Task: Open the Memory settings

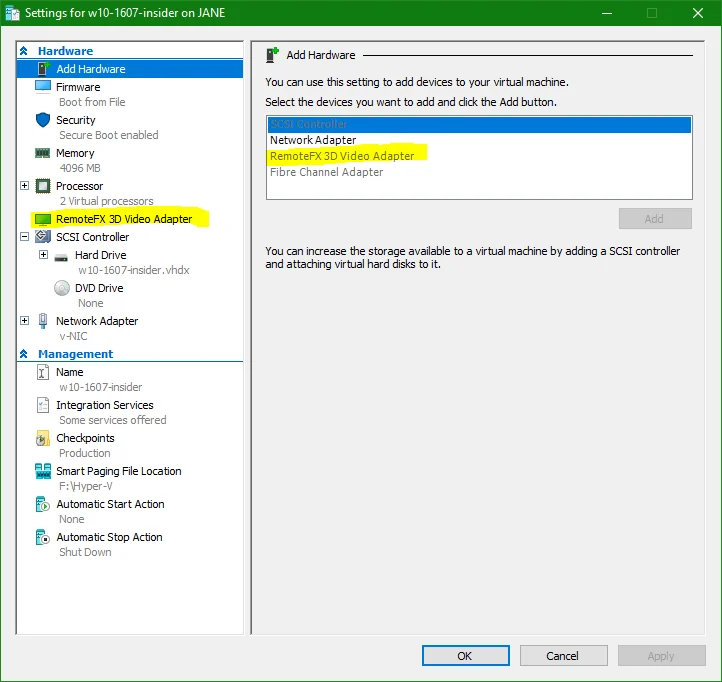Action: (75, 153)
